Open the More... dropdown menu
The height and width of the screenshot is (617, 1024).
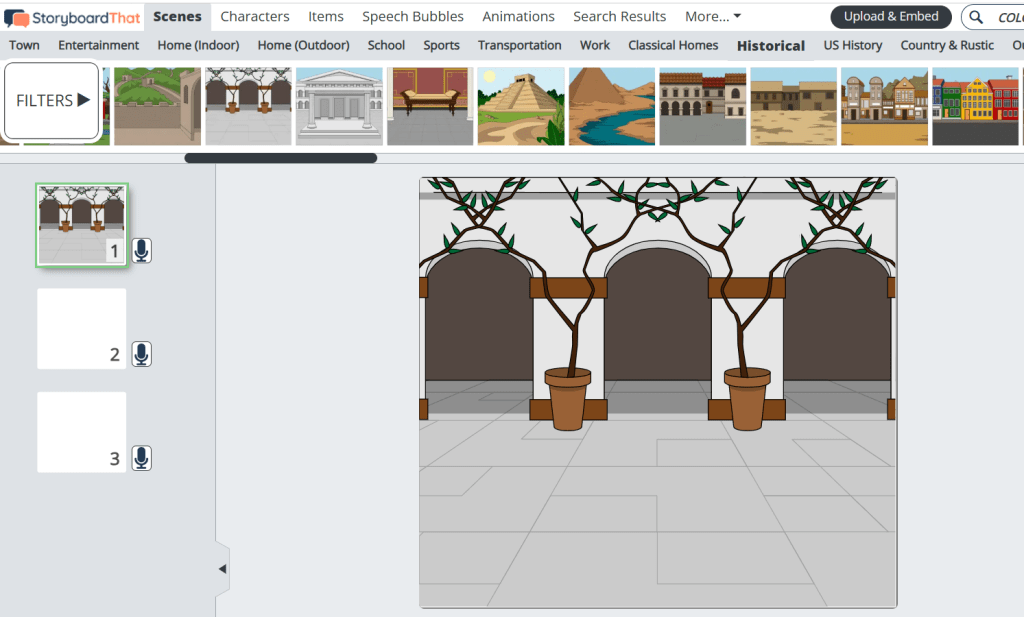(x=712, y=17)
